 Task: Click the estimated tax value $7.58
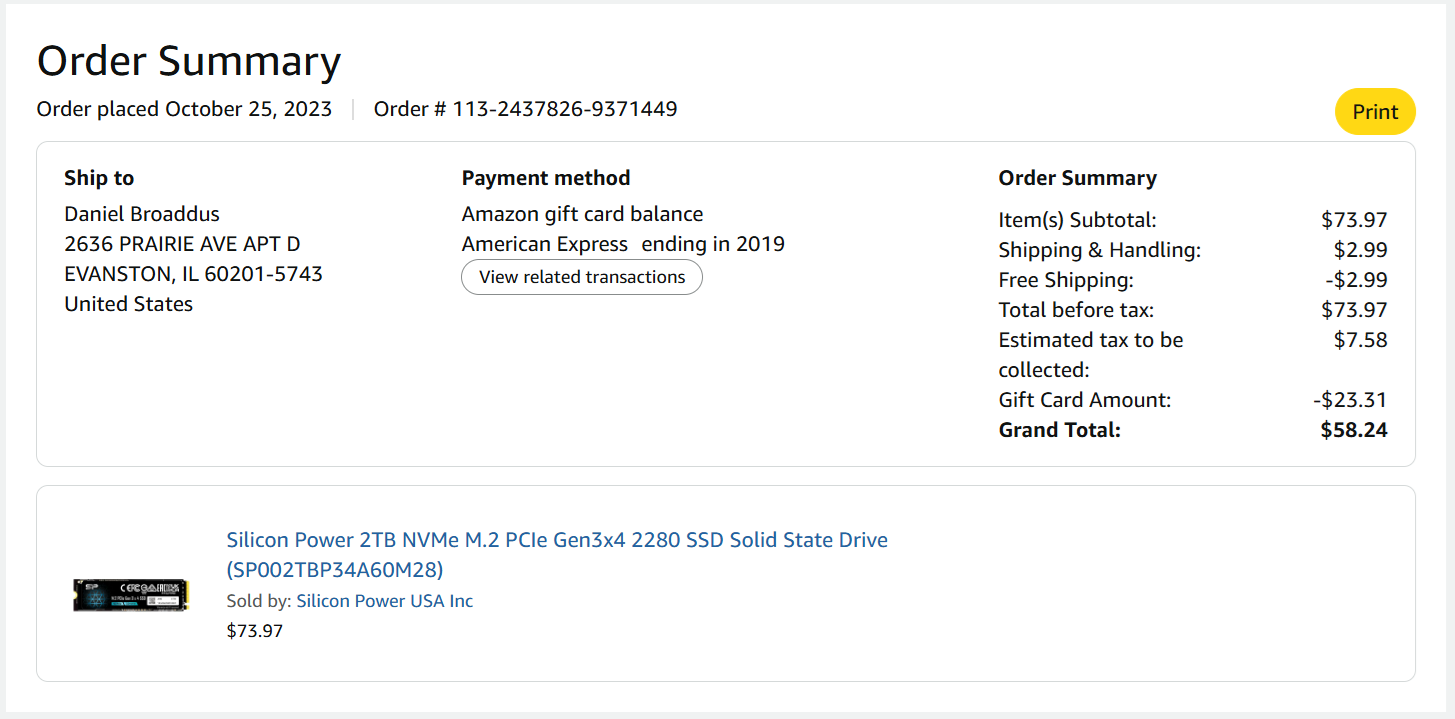(1360, 340)
